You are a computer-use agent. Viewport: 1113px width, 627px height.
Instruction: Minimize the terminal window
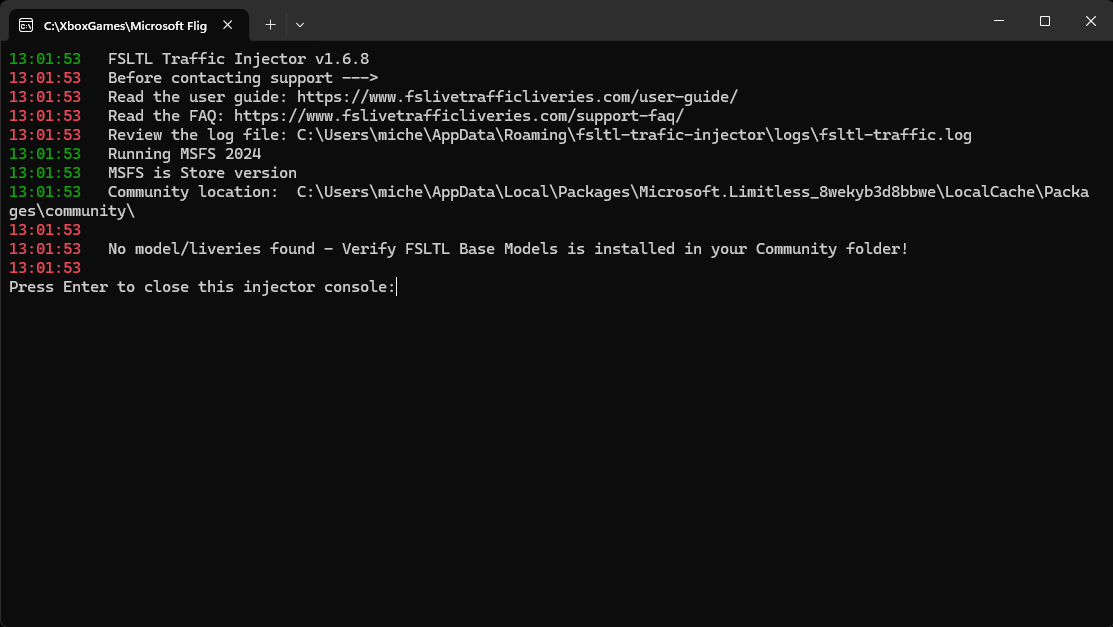[999, 21]
